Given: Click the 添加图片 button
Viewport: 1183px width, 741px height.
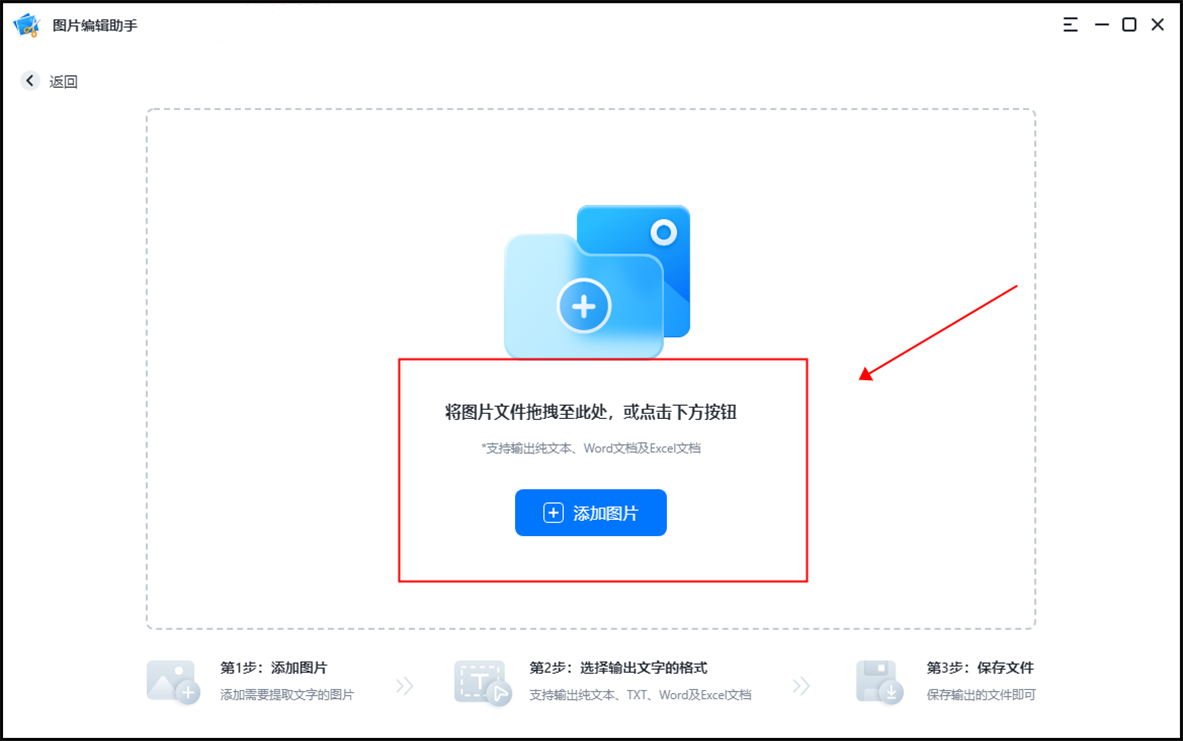Looking at the screenshot, I should [x=591, y=512].
